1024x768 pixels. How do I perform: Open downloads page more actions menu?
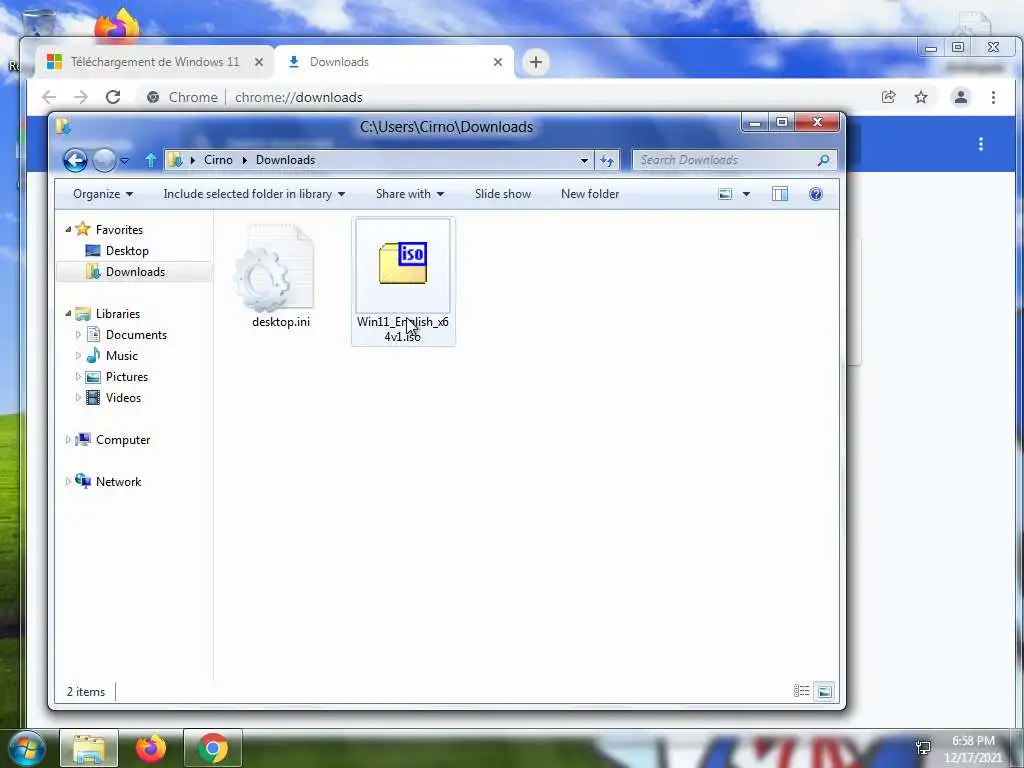click(980, 144)
